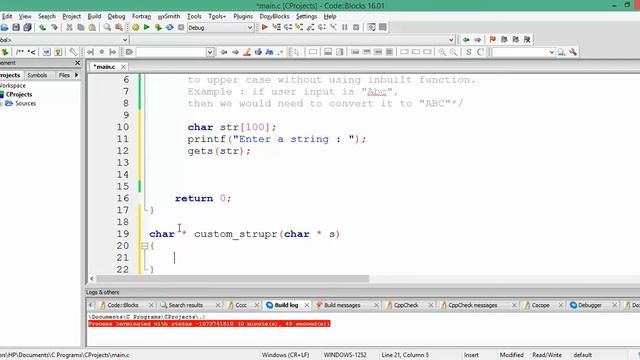Go to previous bookmark icon
Screen dimensions: 640x360
coord(504,40)
